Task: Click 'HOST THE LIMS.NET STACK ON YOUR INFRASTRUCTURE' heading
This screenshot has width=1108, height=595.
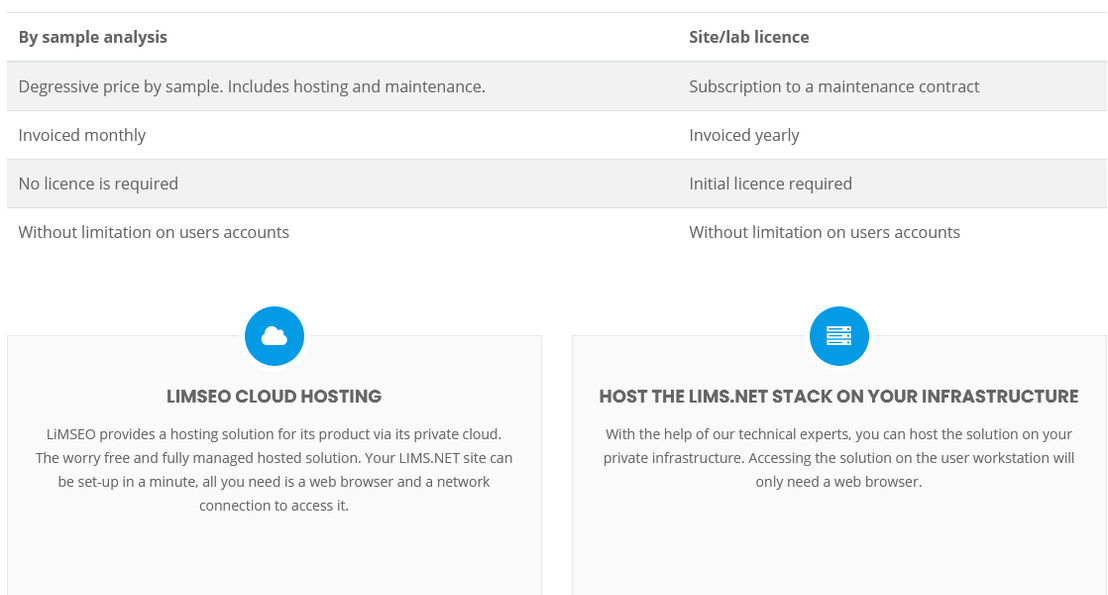Action: (x=839, y=396)
